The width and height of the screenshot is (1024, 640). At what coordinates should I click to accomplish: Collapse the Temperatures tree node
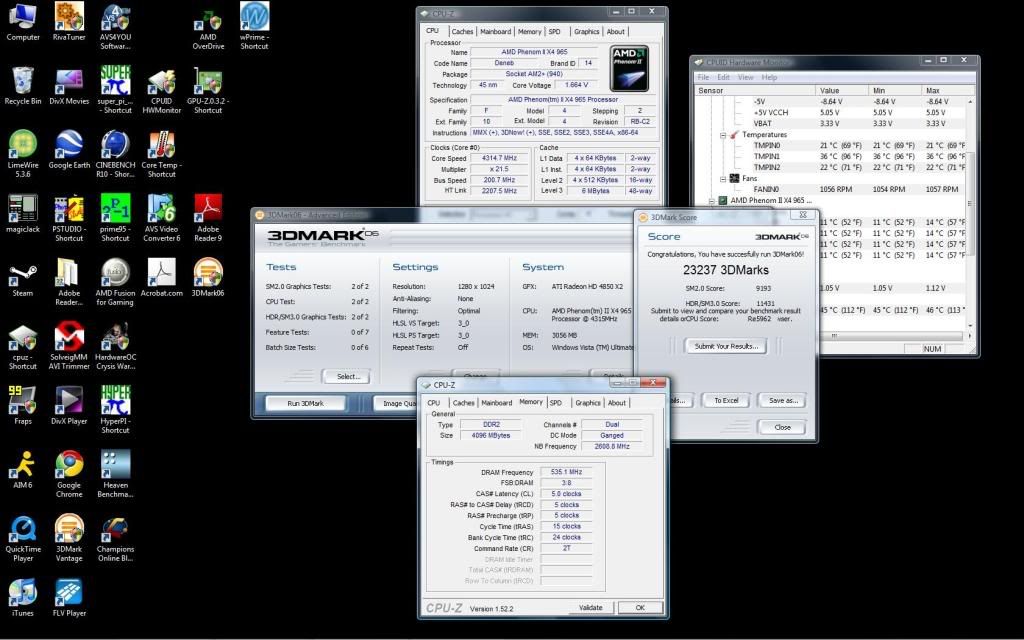(x=723, y=135)
